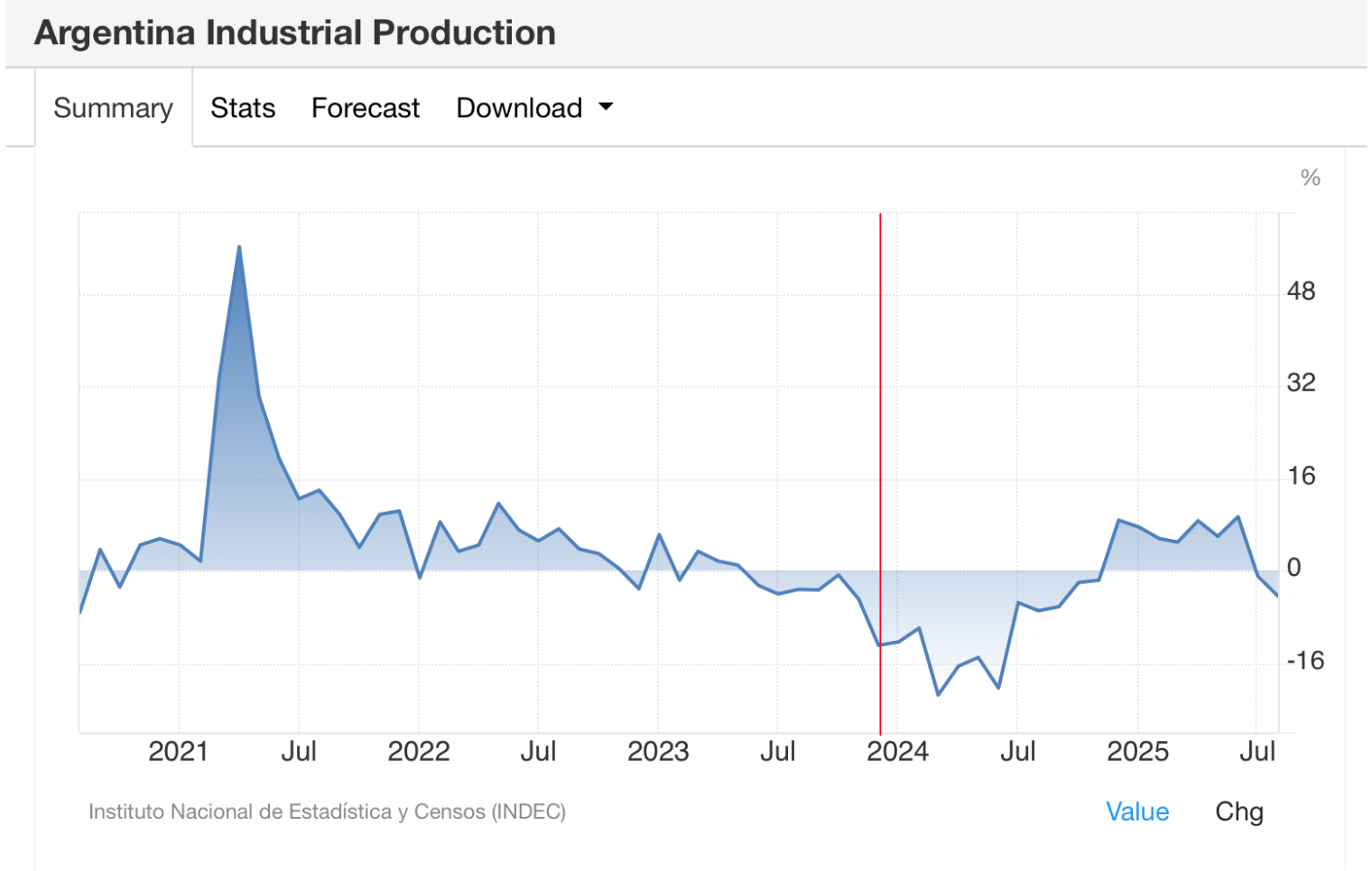Viewport: 1372px width, 871px height.
Task: Open the Stats tab
Action: (243, 108)
